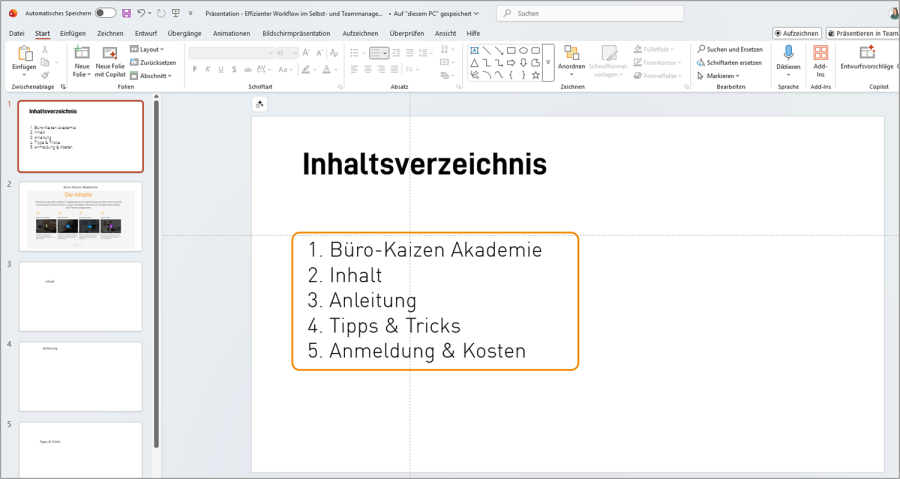The width and height of the screenshot is (900, 479).
Task: Click the text "4. Tipps & Tricks"
Action: 384,325
